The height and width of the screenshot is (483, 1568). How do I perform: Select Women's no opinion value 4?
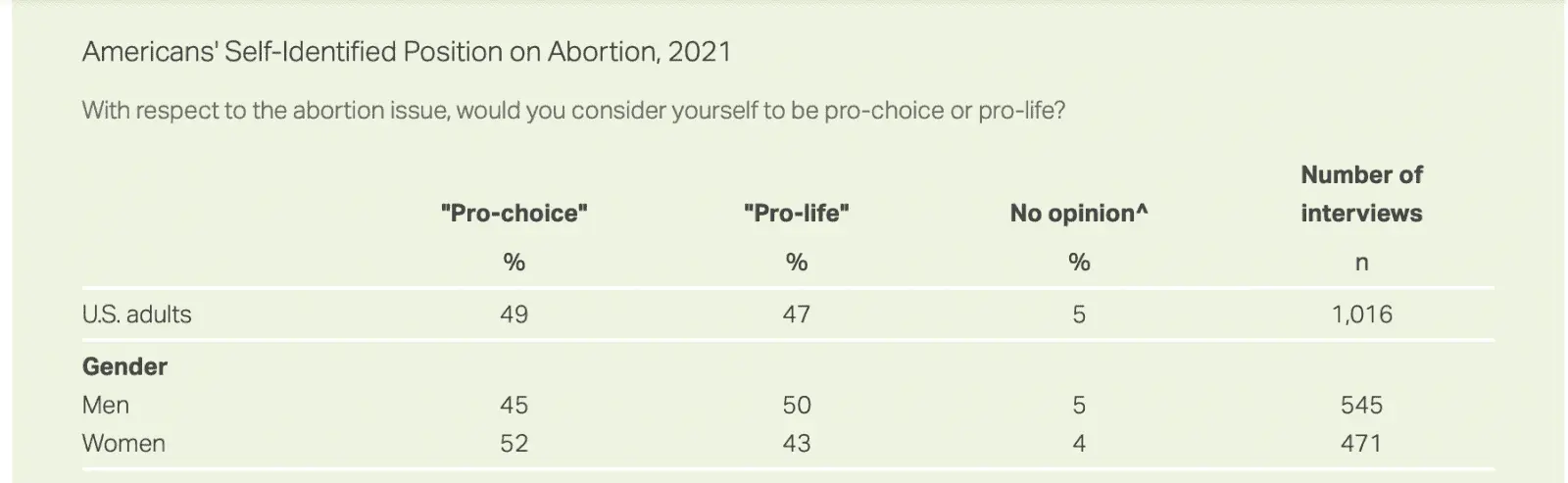(x=1078, y=443)
